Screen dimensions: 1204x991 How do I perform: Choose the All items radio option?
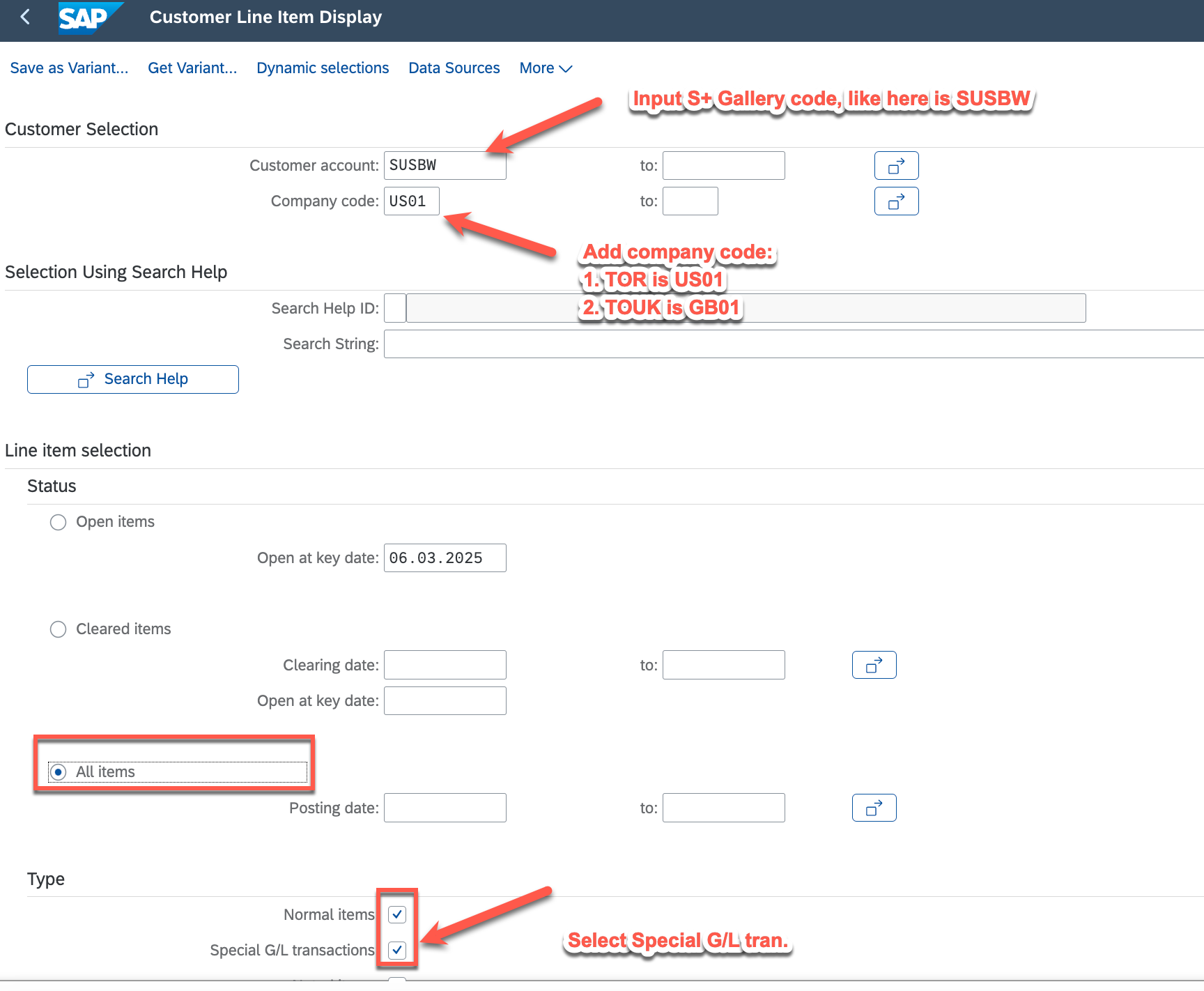point(59,772)
